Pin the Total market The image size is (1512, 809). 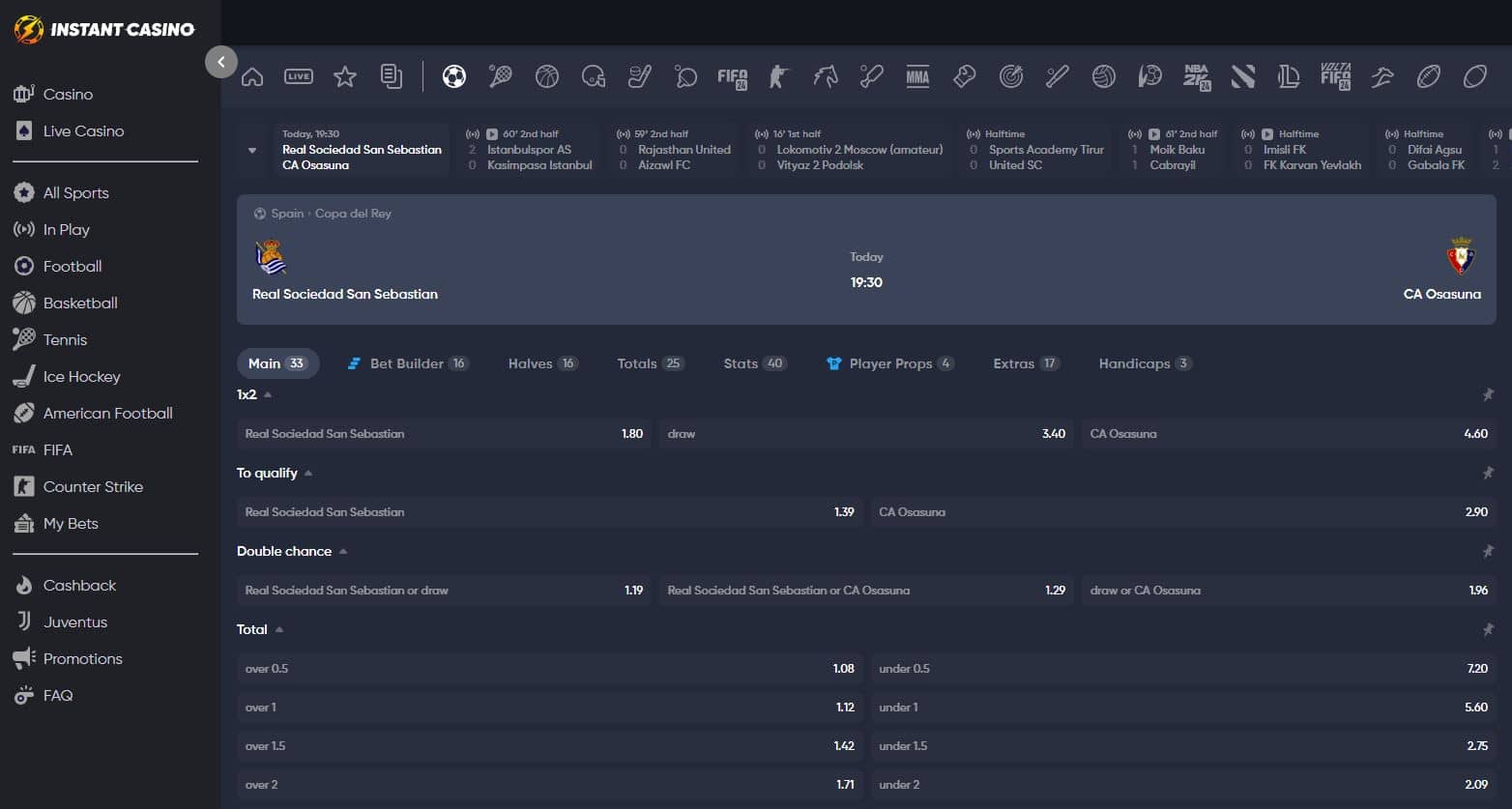pos(1488,629)
